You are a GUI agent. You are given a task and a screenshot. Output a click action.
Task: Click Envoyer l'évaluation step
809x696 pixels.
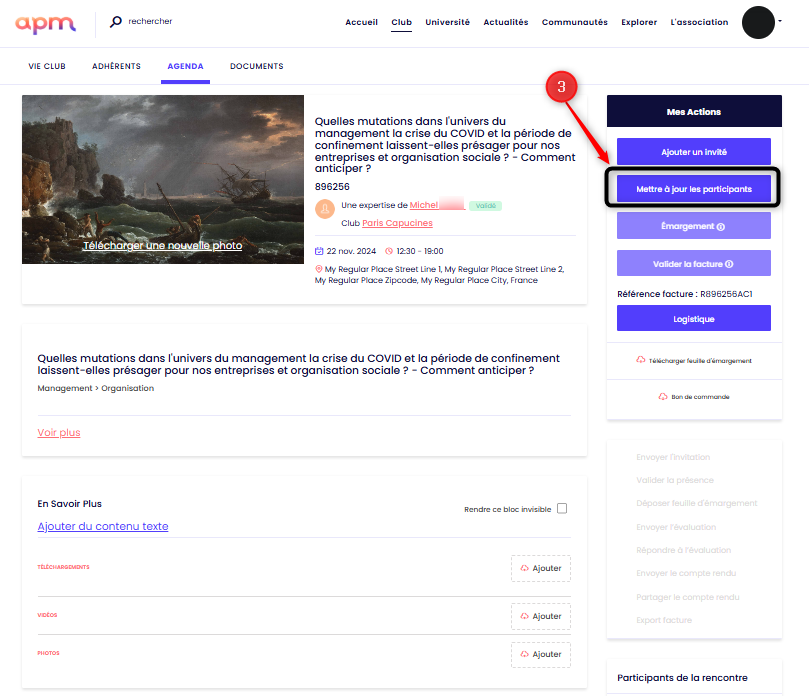[x=676, y=527]
